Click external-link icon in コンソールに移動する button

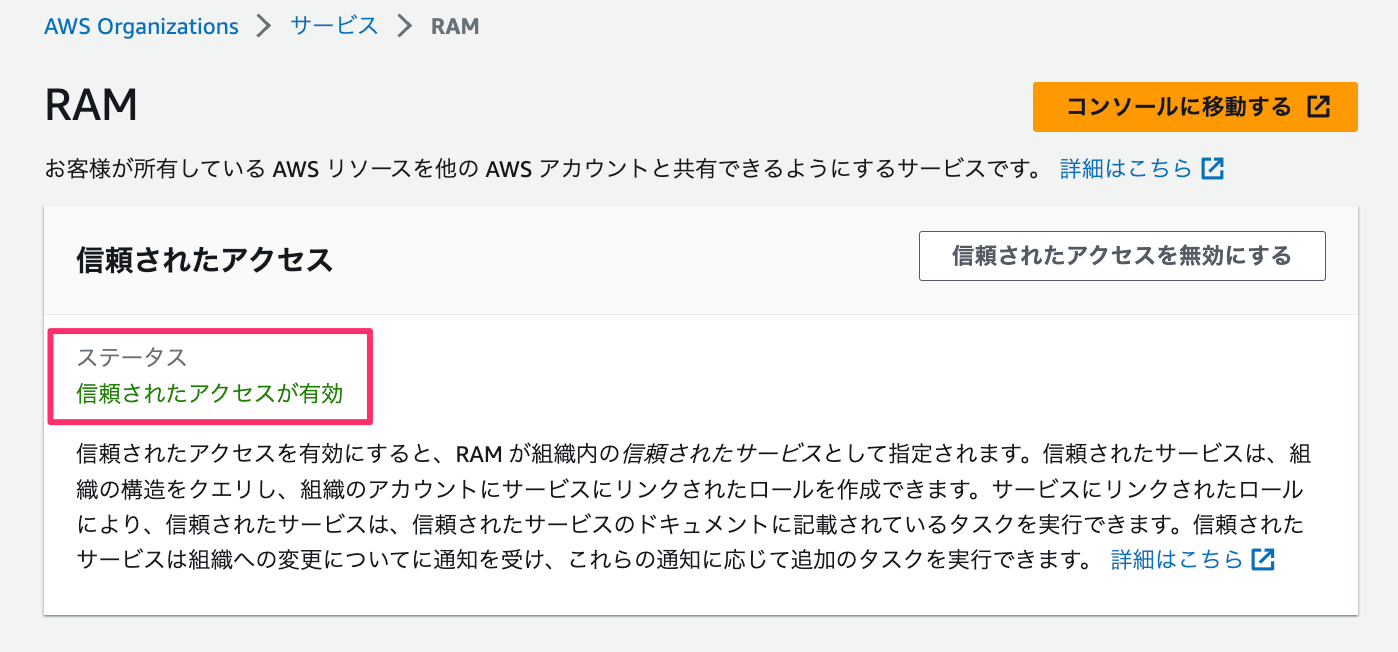(x=1319, y=107)
